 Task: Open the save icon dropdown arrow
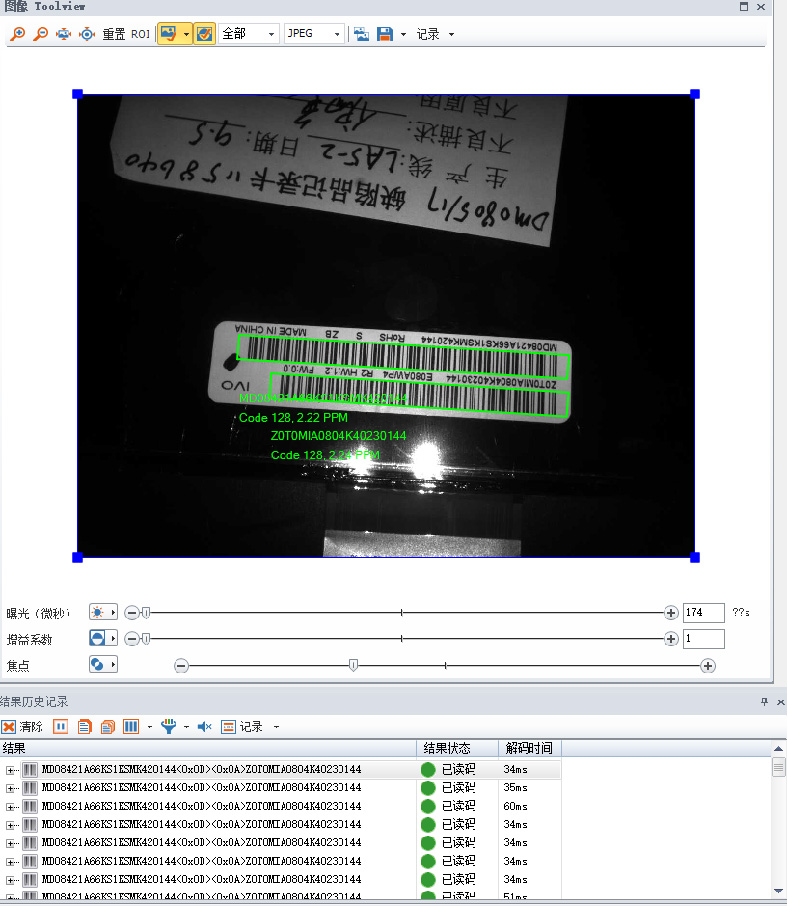pyautogui.click(x=403, y=35)
